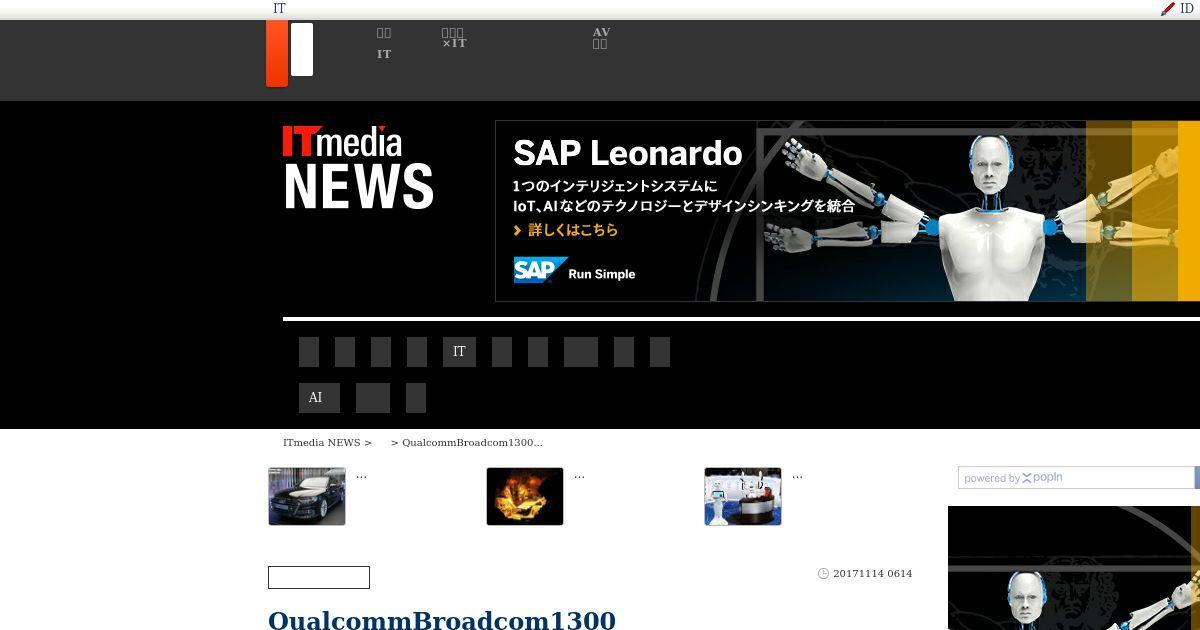Click the QualcommBroadcom1300 article headline
The width and height of the screenshot is (1200, 630).
[x=442, y=620]
